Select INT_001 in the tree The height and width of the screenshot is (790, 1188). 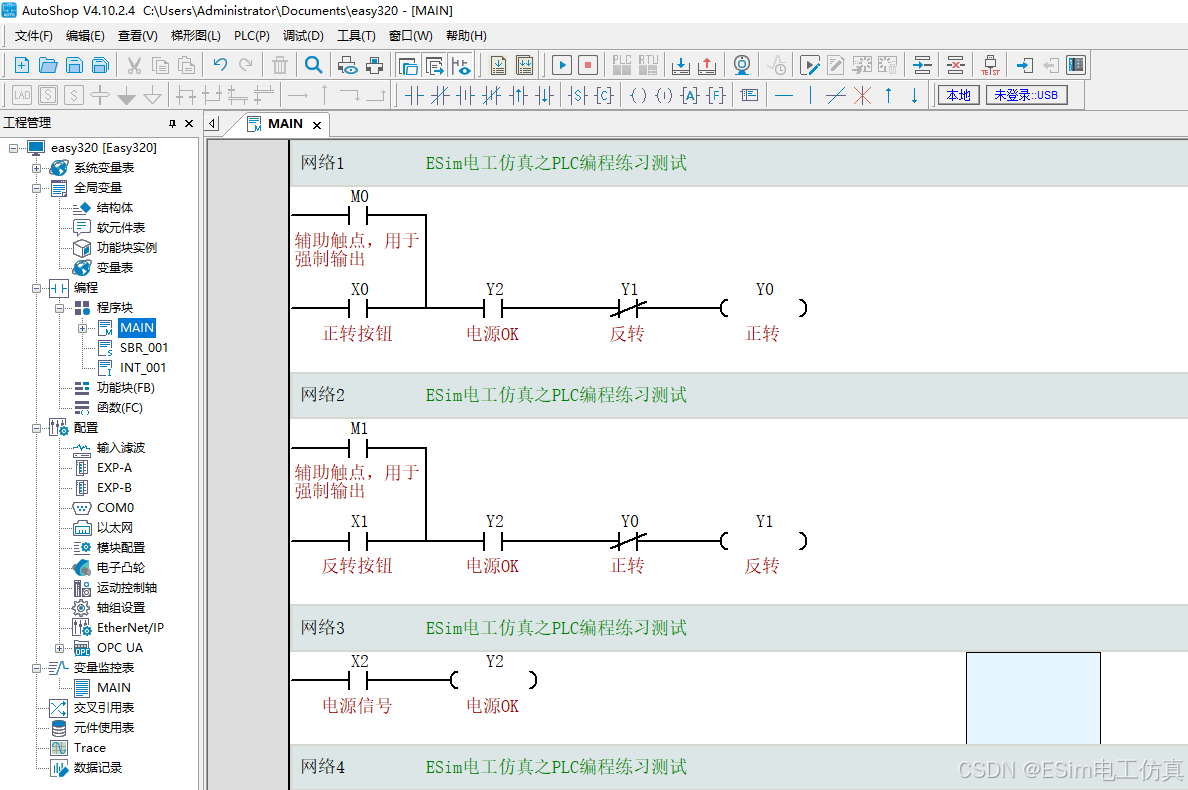[x=142, y=367]
